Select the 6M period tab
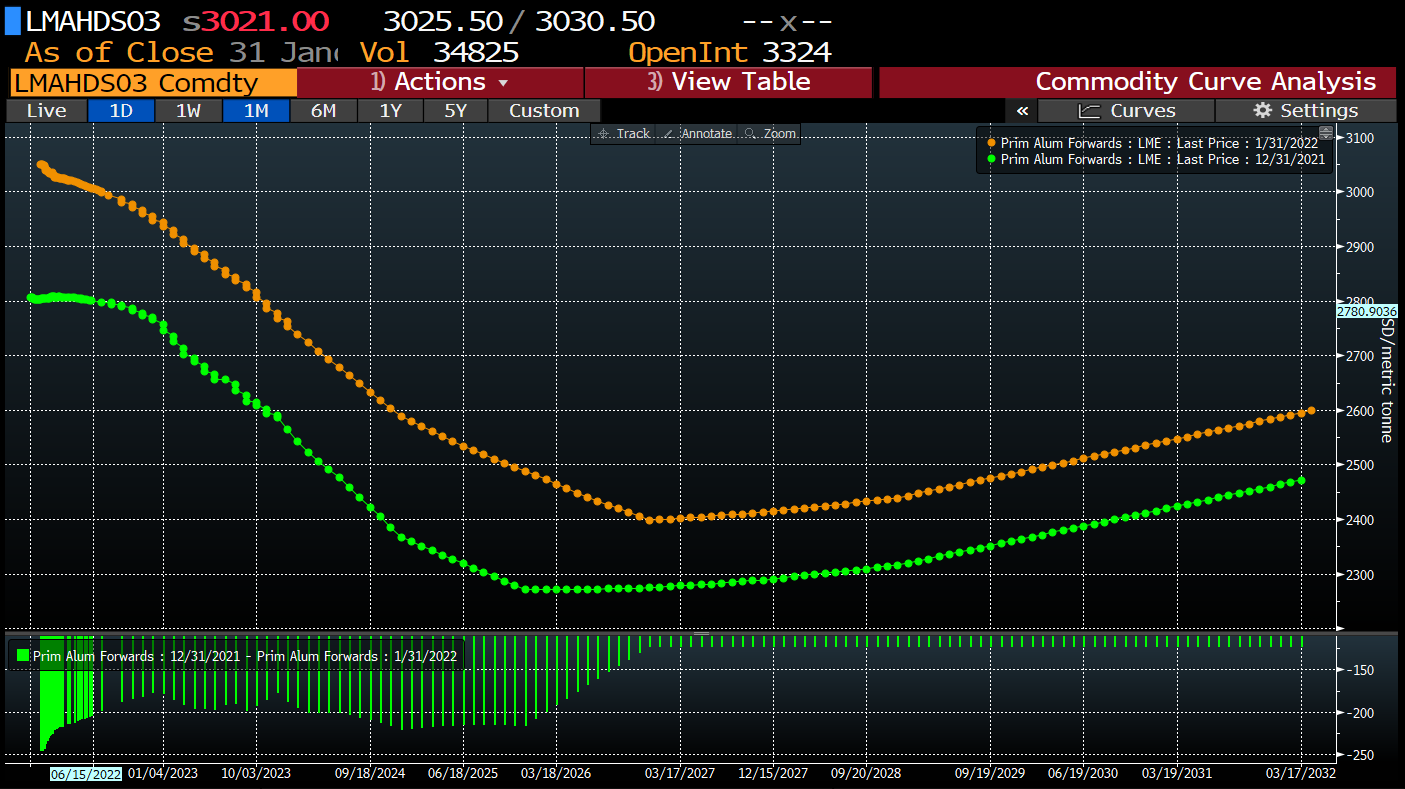 323,111
